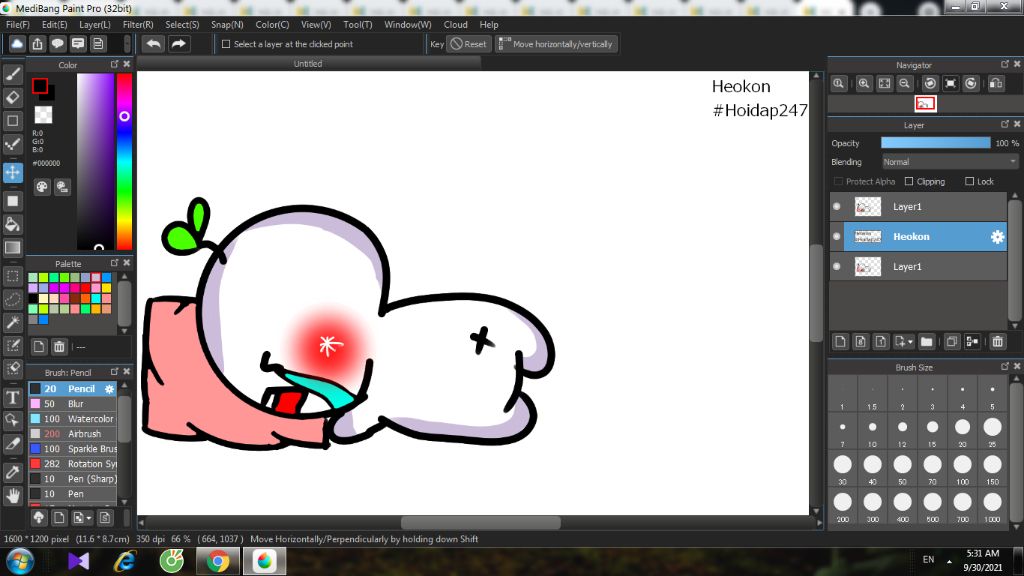Click new layer icon in Layer panel
The height and width of the screenshot is (576, 1024).
coord(840,342)
